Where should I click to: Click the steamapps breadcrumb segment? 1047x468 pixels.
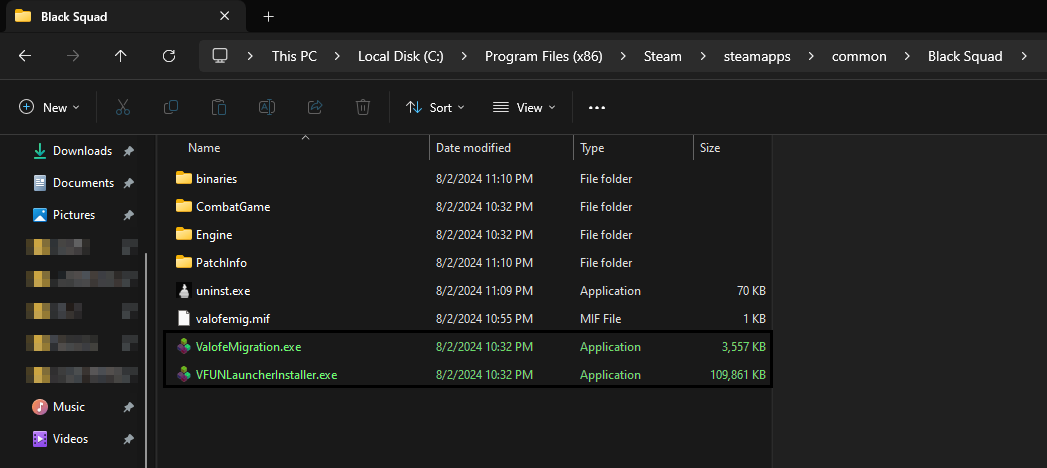tap(758, 56)
